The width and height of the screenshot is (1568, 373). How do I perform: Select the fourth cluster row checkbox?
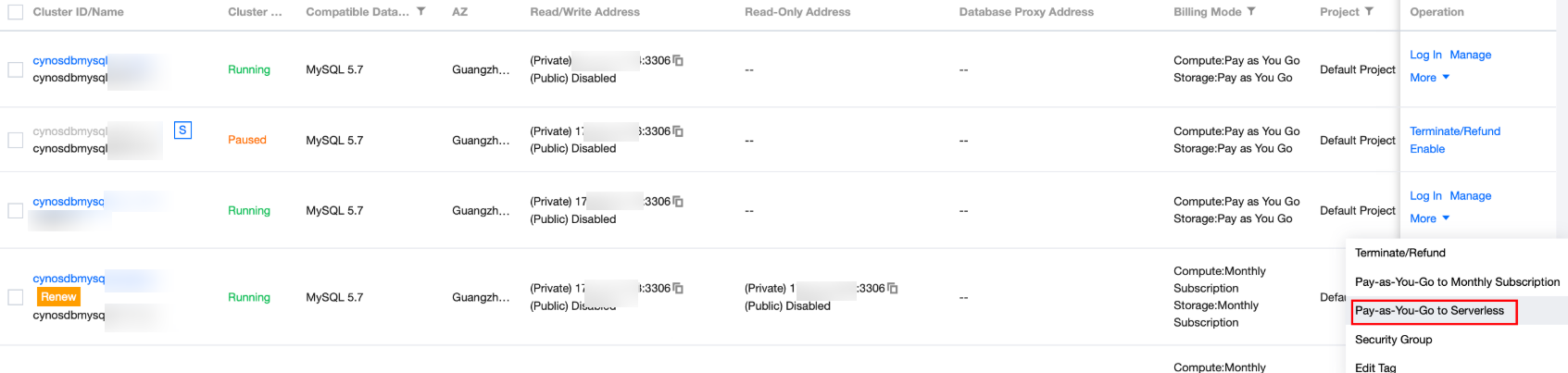pos(16,297)
